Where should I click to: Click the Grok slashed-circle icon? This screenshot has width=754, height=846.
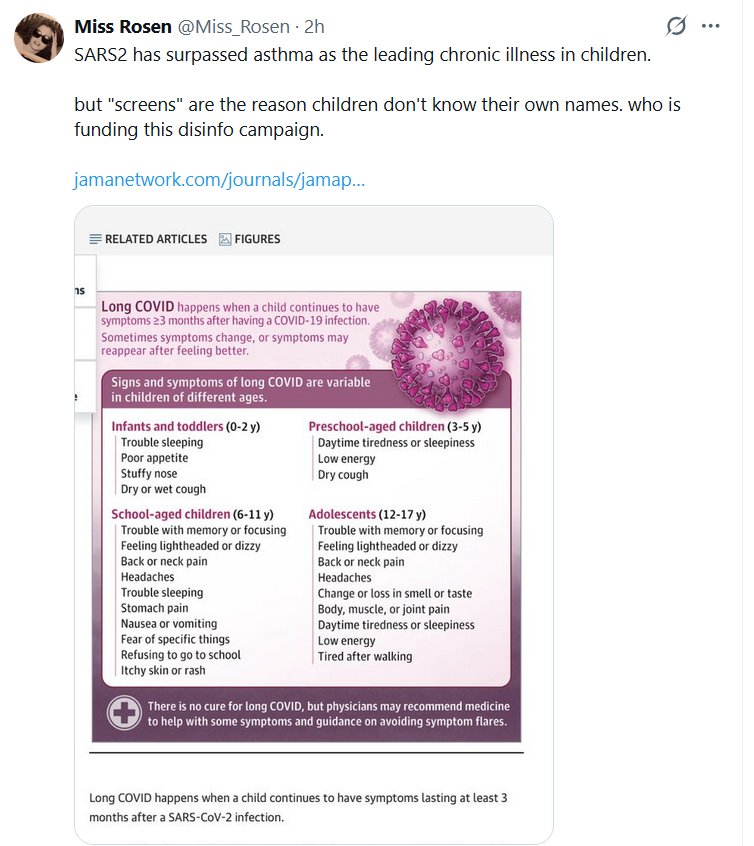676,27
